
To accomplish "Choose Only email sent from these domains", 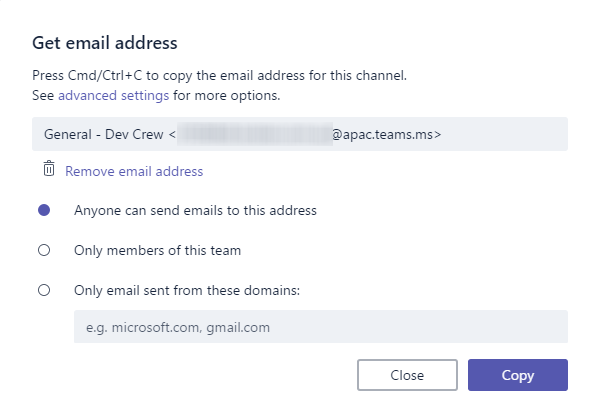I will coord(44,290).
